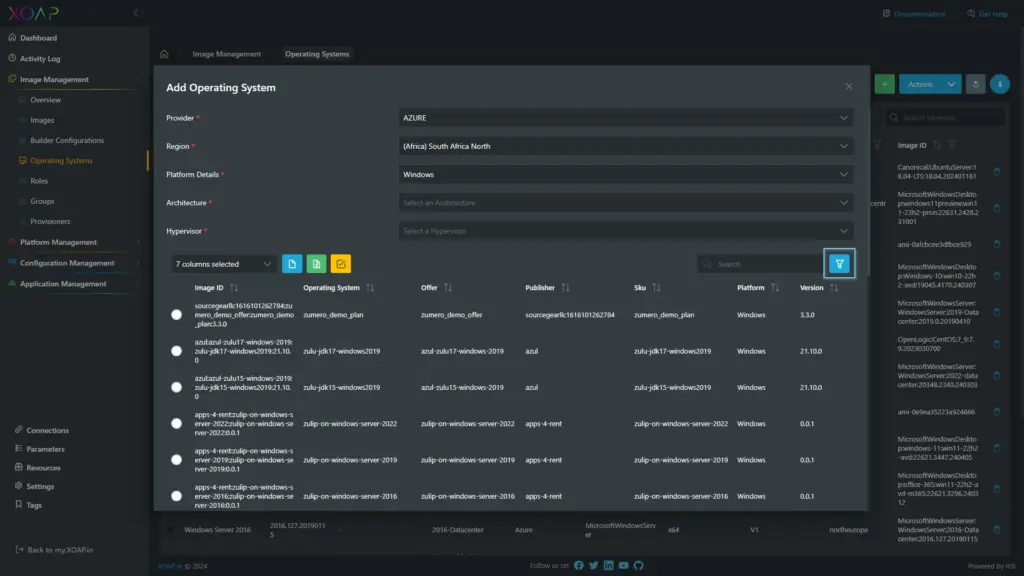This screenshot has height=576, width=1024.
Task: Open the Facebook footer icon
Action: 579,566
